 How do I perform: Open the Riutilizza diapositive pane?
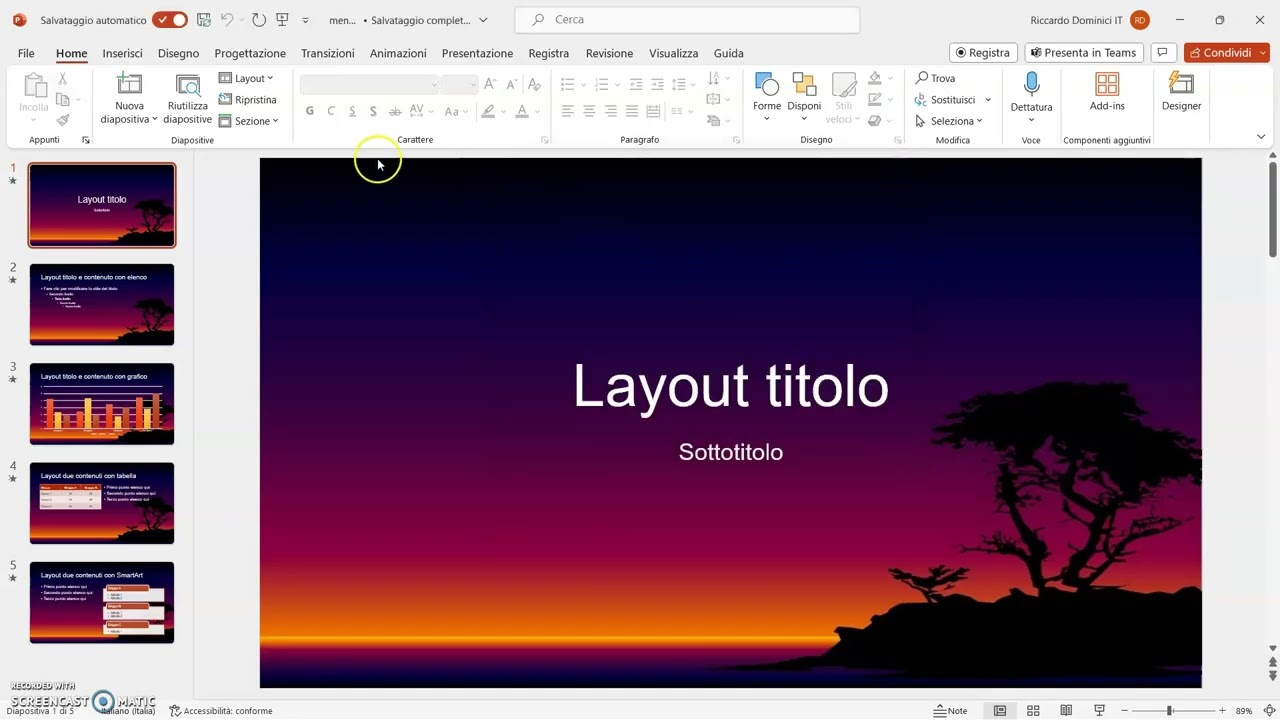point(188,99)
